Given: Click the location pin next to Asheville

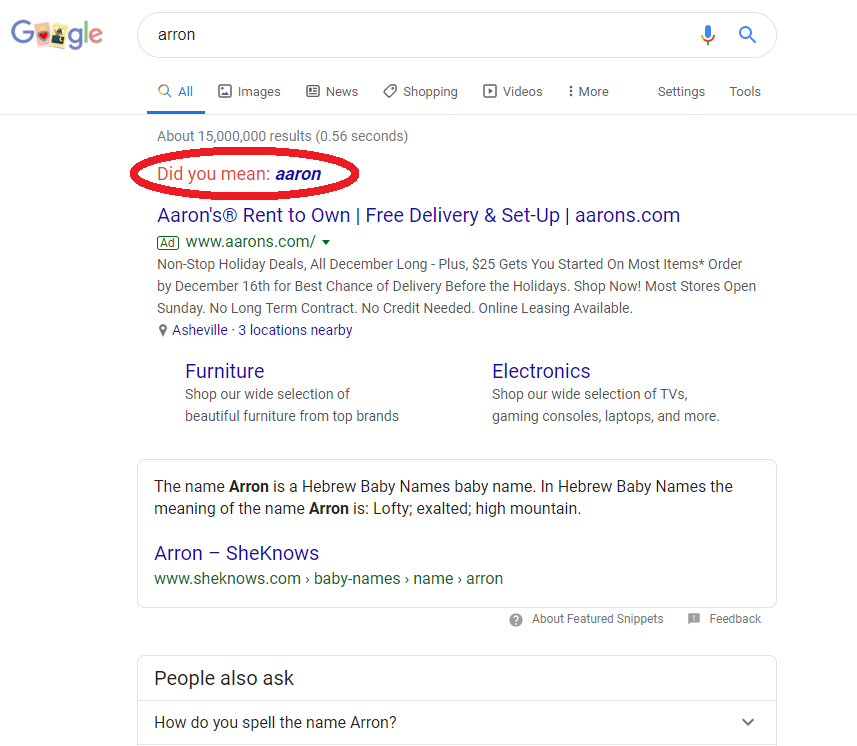Looking at the screenshot, I should (162, 330).
